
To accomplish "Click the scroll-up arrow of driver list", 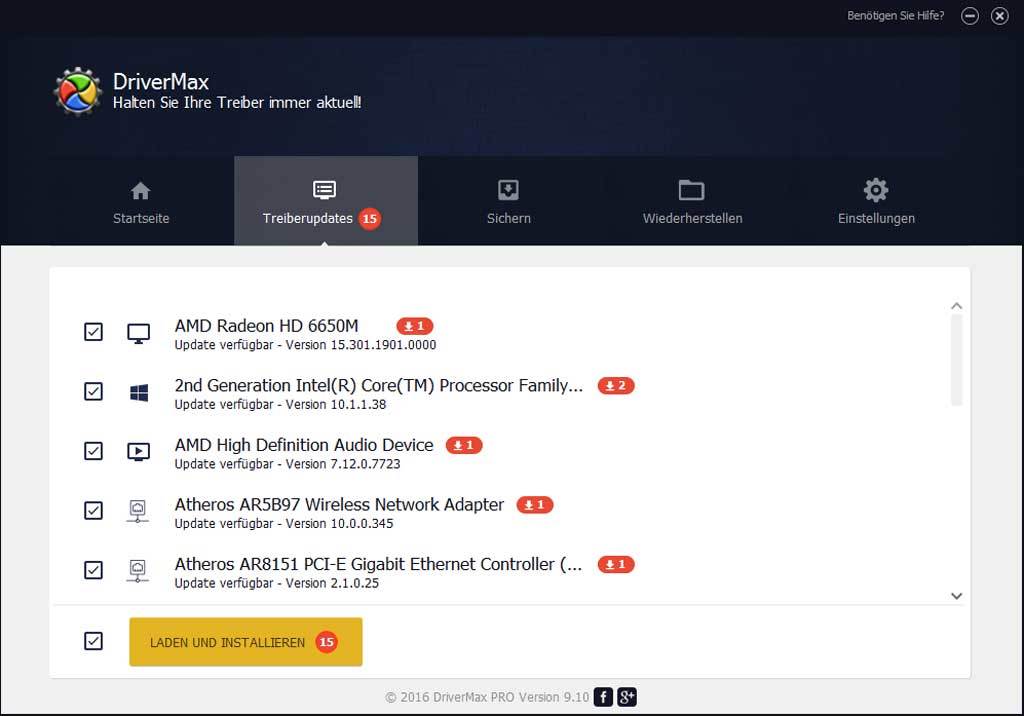I will pyautogui.click(x=957, y=306).
